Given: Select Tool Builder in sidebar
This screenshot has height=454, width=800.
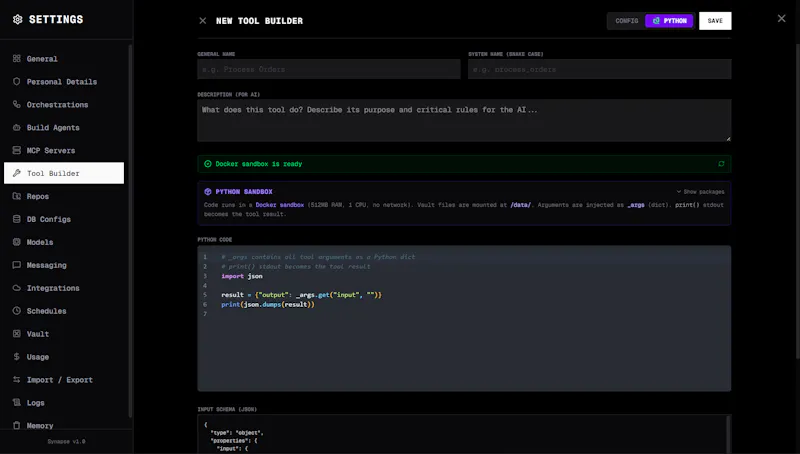Looking at the screenshot, I should [64, 173].
